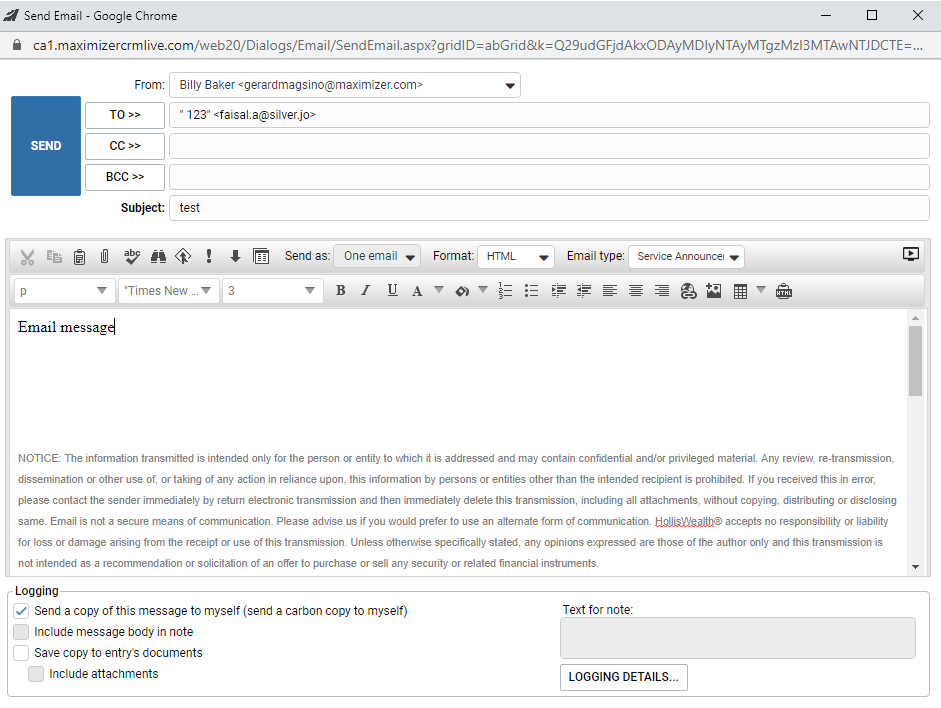Toggle bold formatting
This screenshot has height=708, width=941.
(340, 291)
